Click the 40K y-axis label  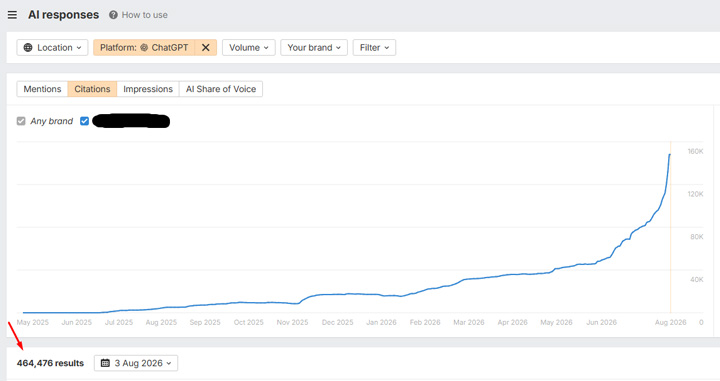[697, 280]
